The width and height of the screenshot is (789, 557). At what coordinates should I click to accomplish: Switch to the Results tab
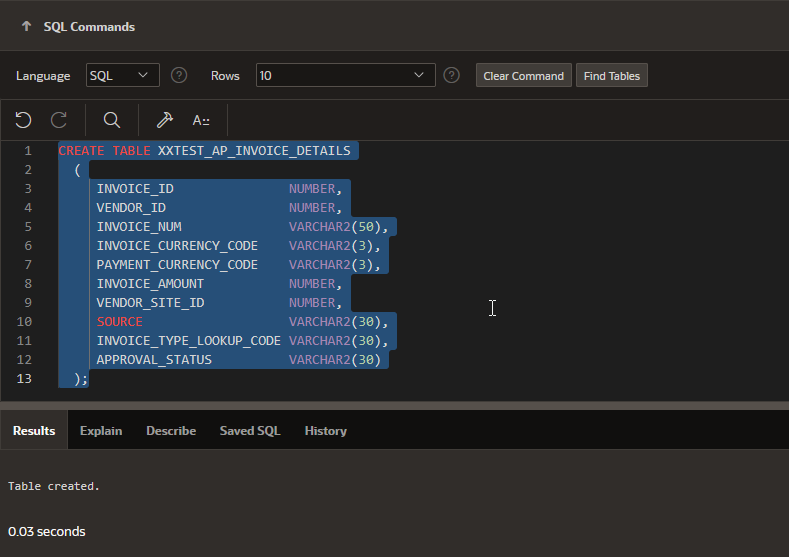pos(34,431)
